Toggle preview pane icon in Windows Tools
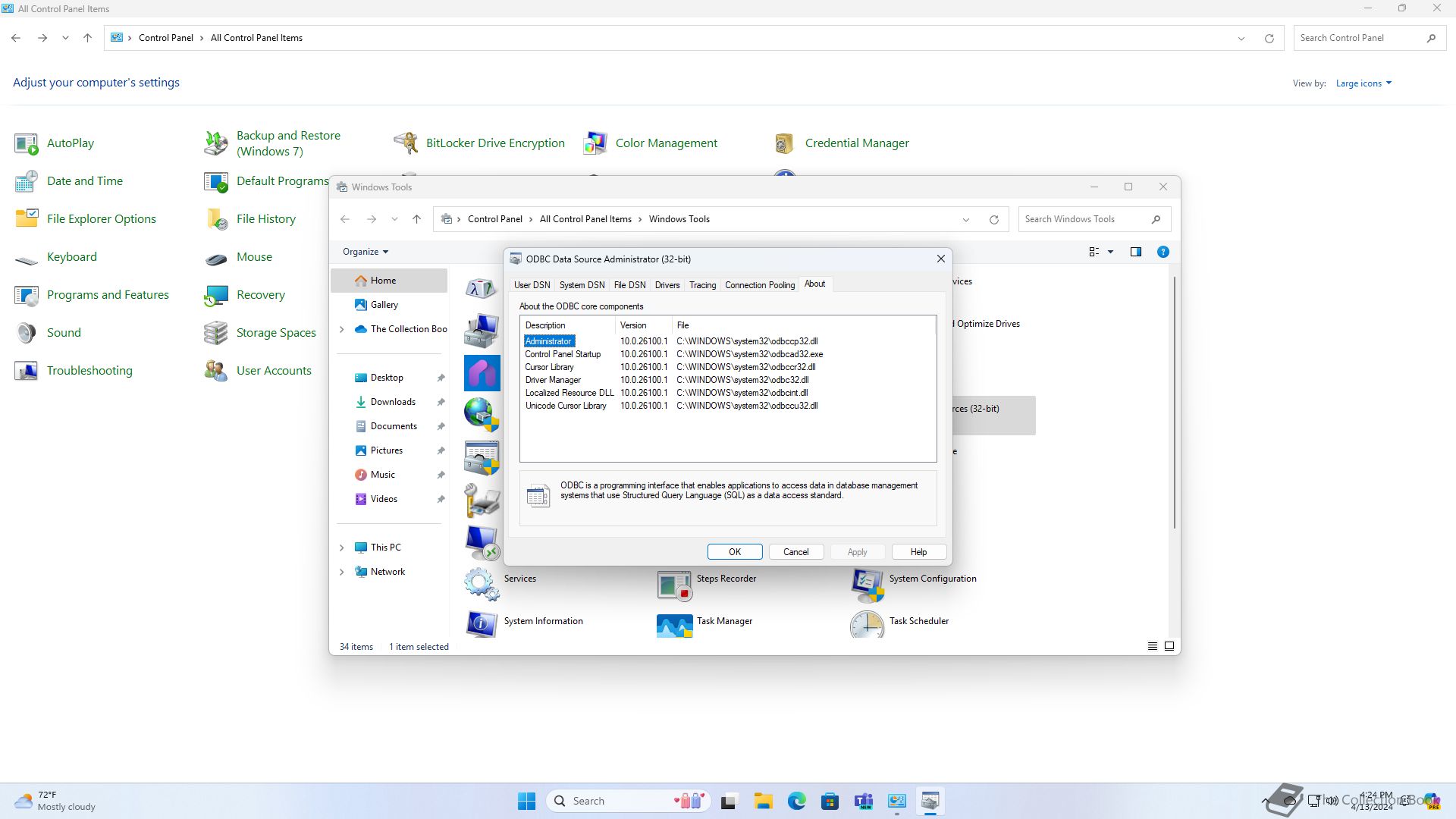The height and width of the screenshot is (819, 1456). pyautogui.click(x=1135, y=252)
